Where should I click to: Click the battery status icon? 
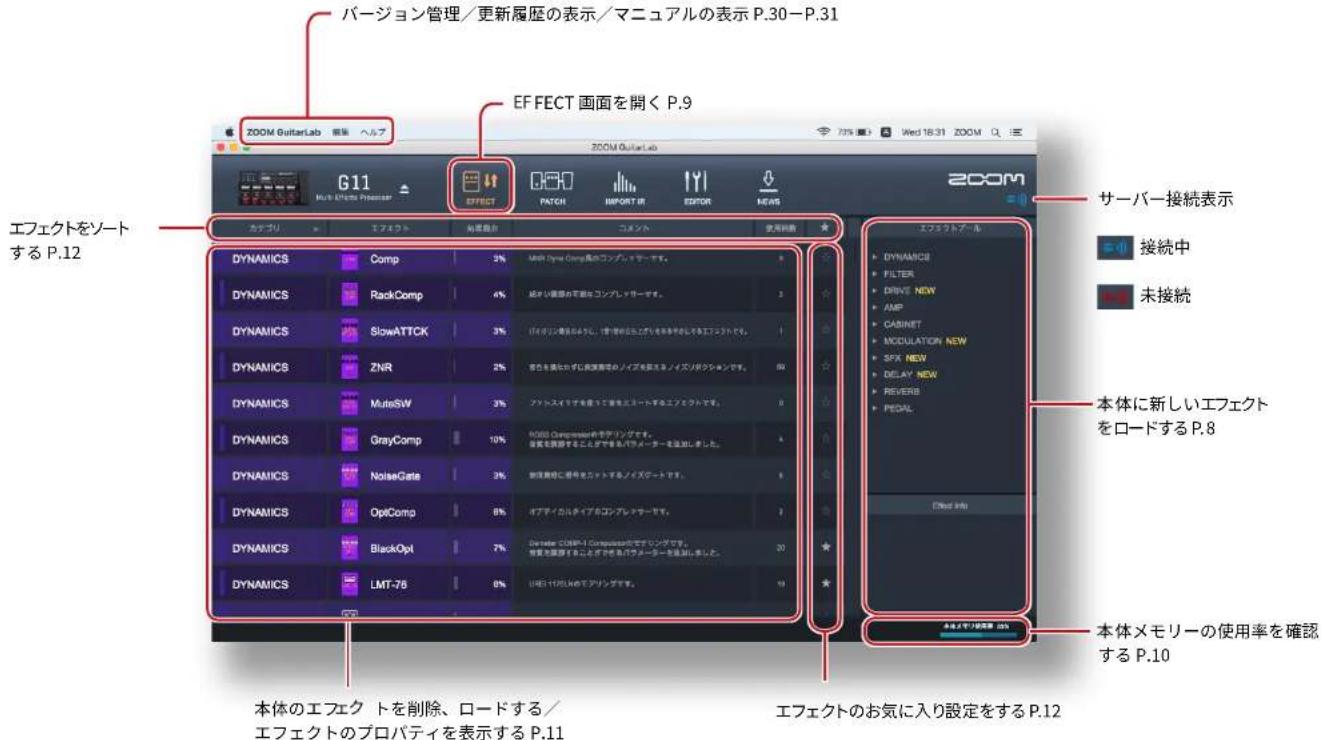click(x=864, y=132)
